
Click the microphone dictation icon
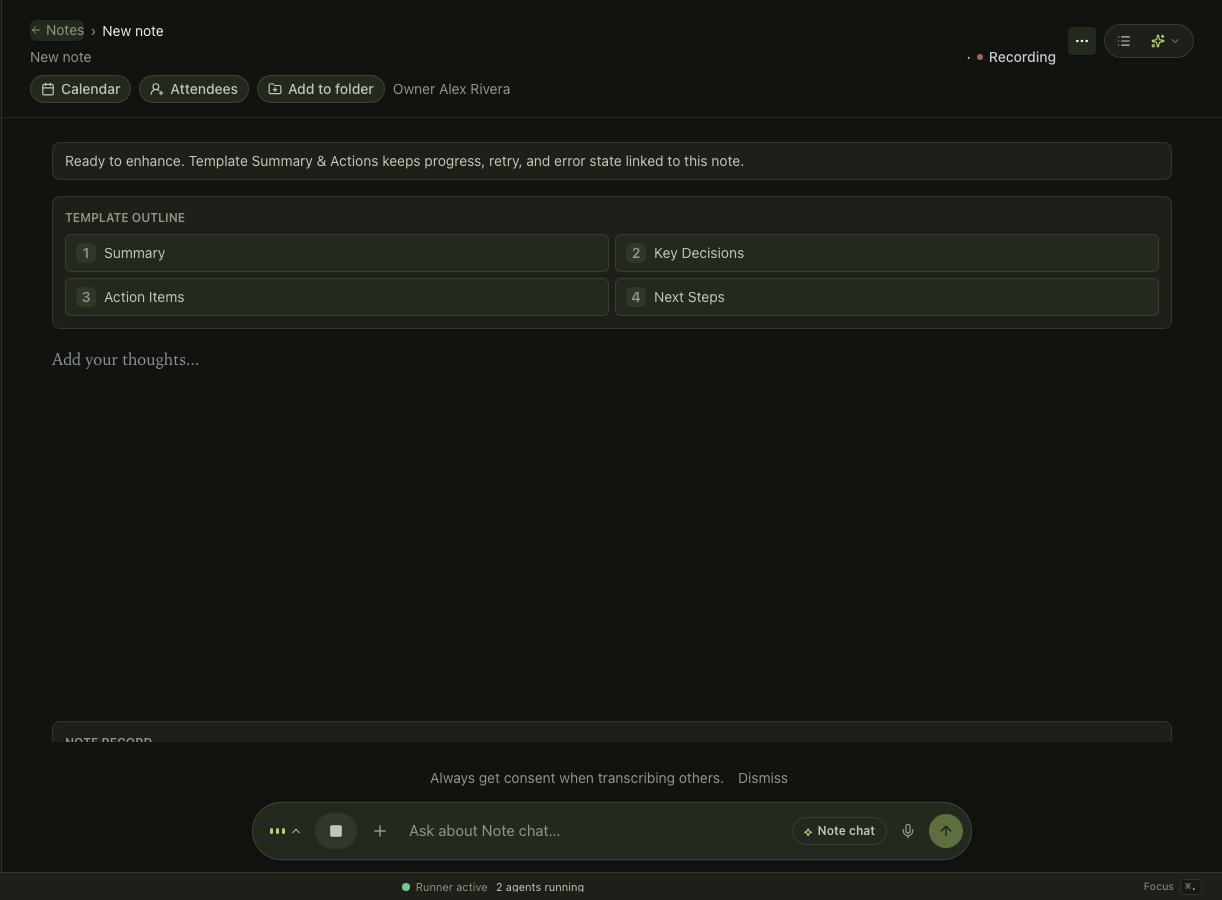(908, 831)
